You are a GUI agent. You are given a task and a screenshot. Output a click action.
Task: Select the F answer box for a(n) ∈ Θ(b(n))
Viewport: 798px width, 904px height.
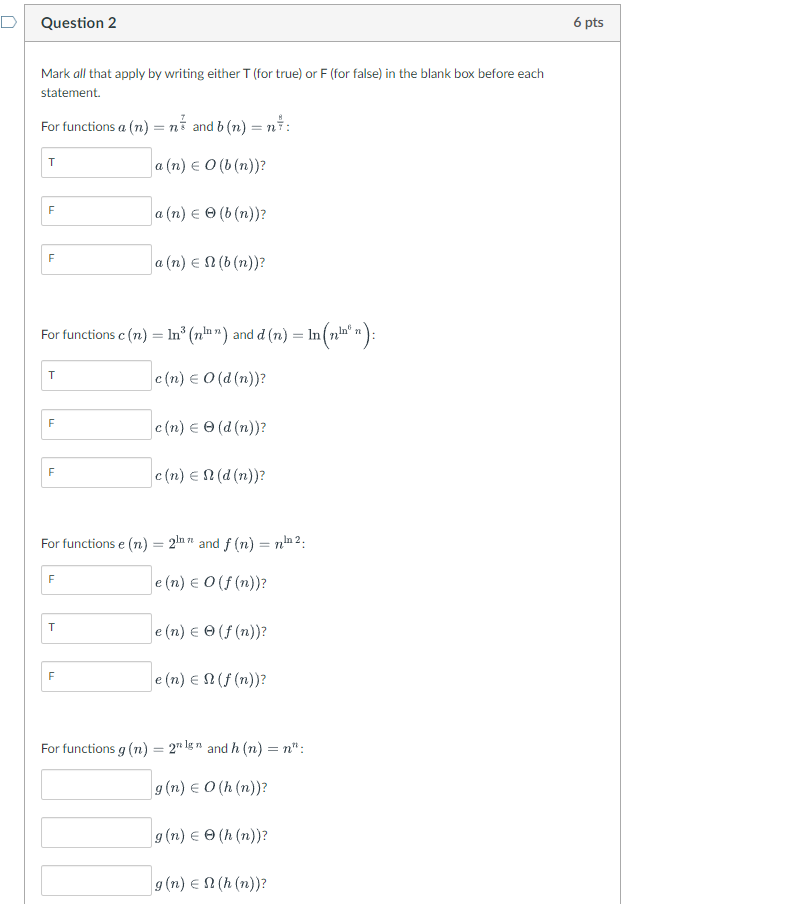[x=95, y=211]
